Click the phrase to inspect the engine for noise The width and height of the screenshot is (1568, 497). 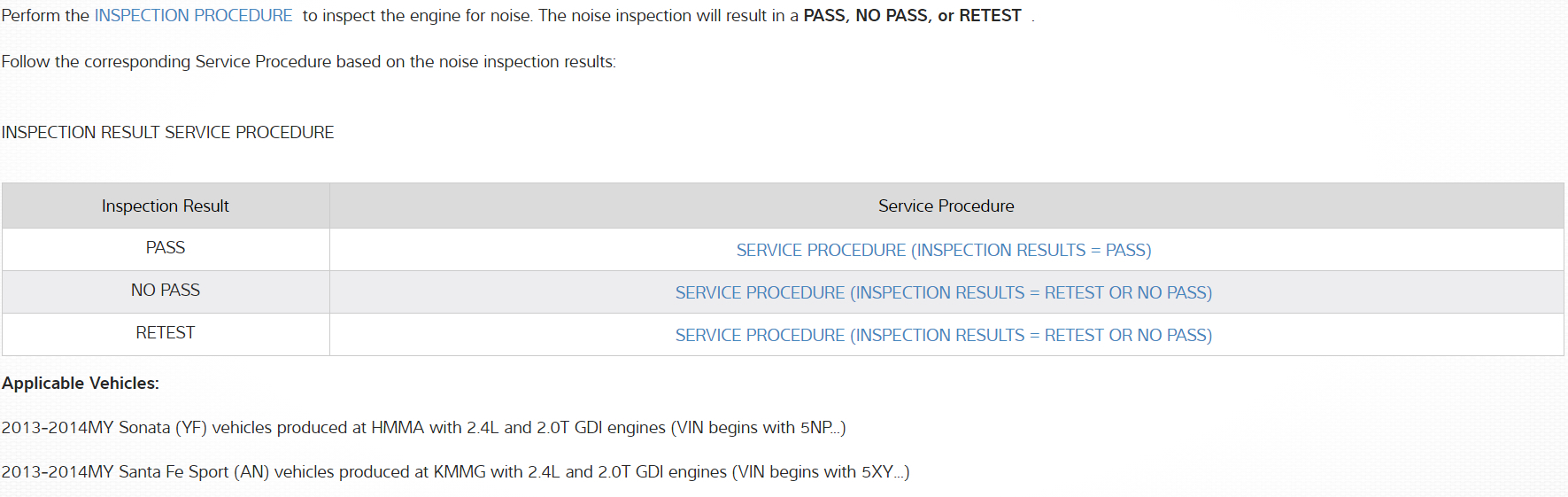[416, 16]
